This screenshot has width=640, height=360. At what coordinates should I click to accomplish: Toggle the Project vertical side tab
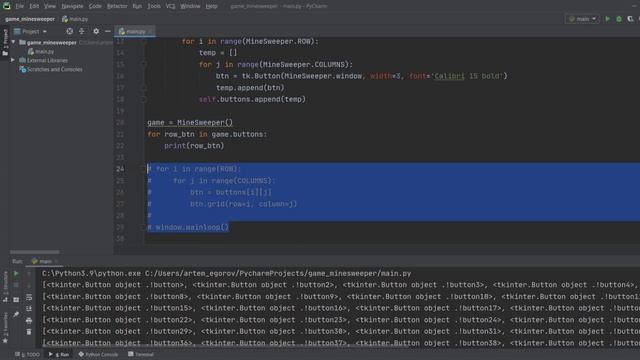pyautogui.click(x=5, y=43)
